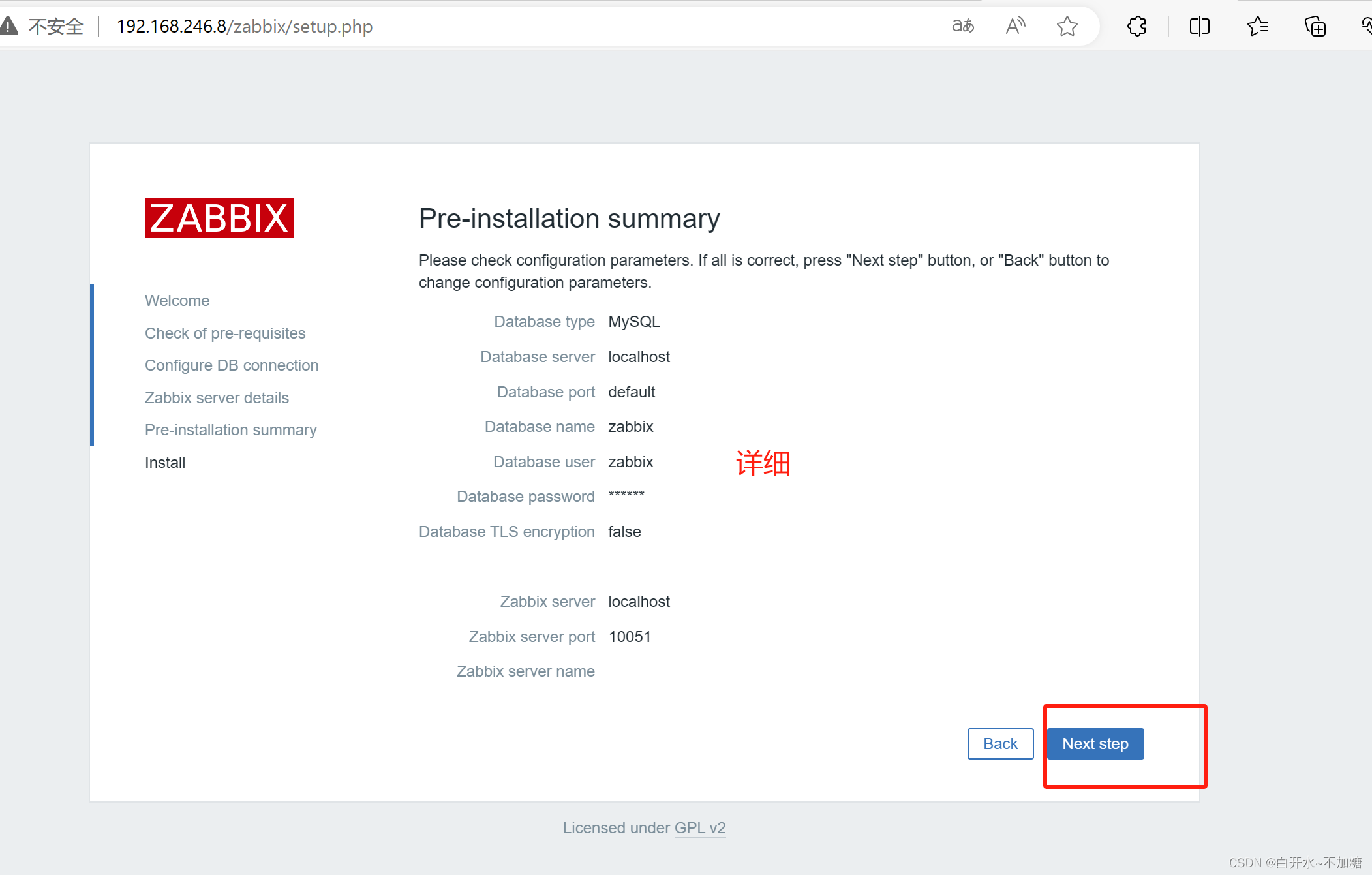Select the Welcome setup step
The image size is (1372, 875).
point(177,301)
